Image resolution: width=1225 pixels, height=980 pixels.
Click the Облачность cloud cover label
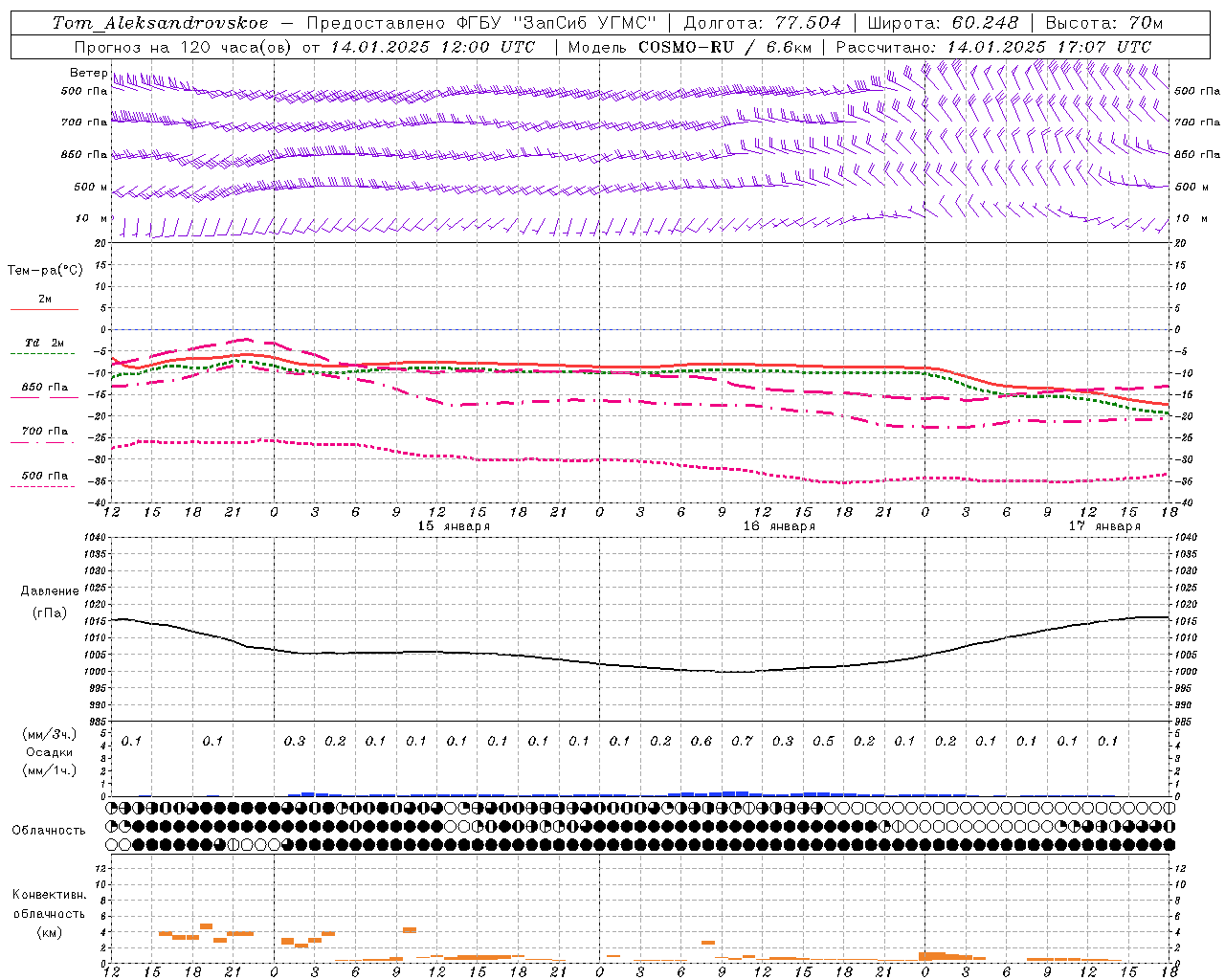48,831
